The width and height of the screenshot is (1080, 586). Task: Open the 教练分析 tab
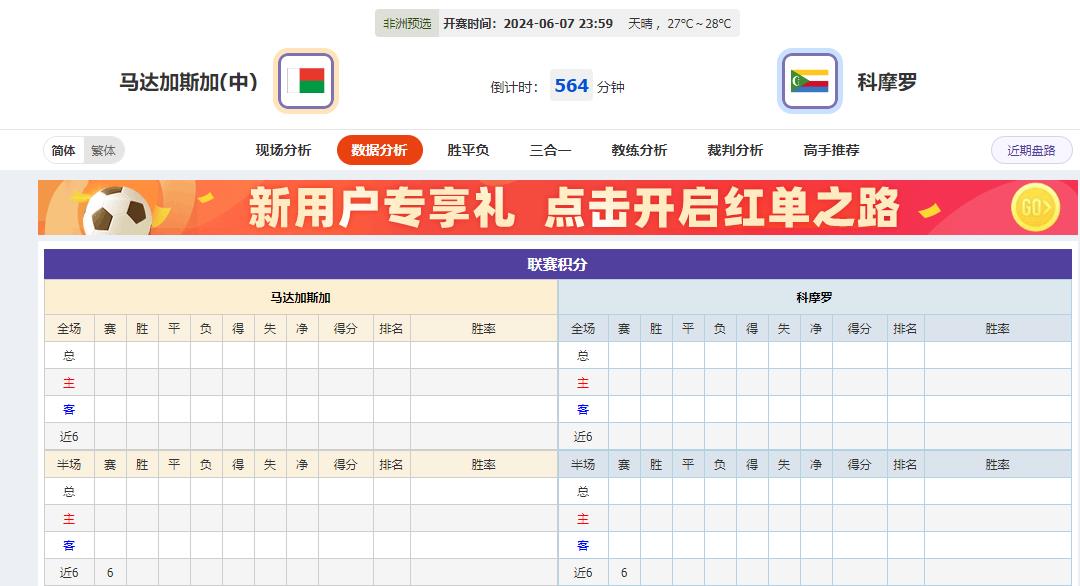(638, 149)
